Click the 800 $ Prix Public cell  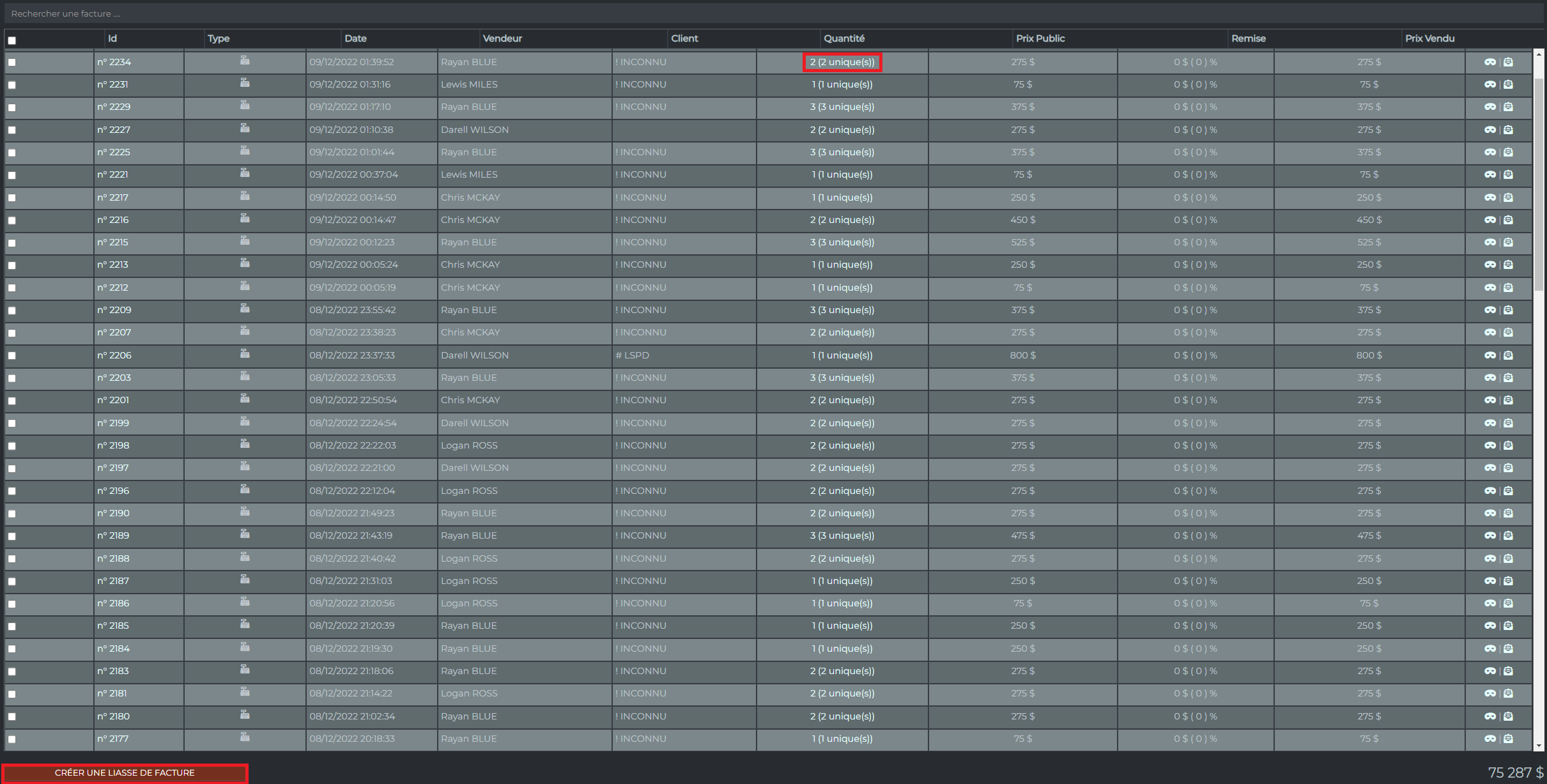[1023, 355]
